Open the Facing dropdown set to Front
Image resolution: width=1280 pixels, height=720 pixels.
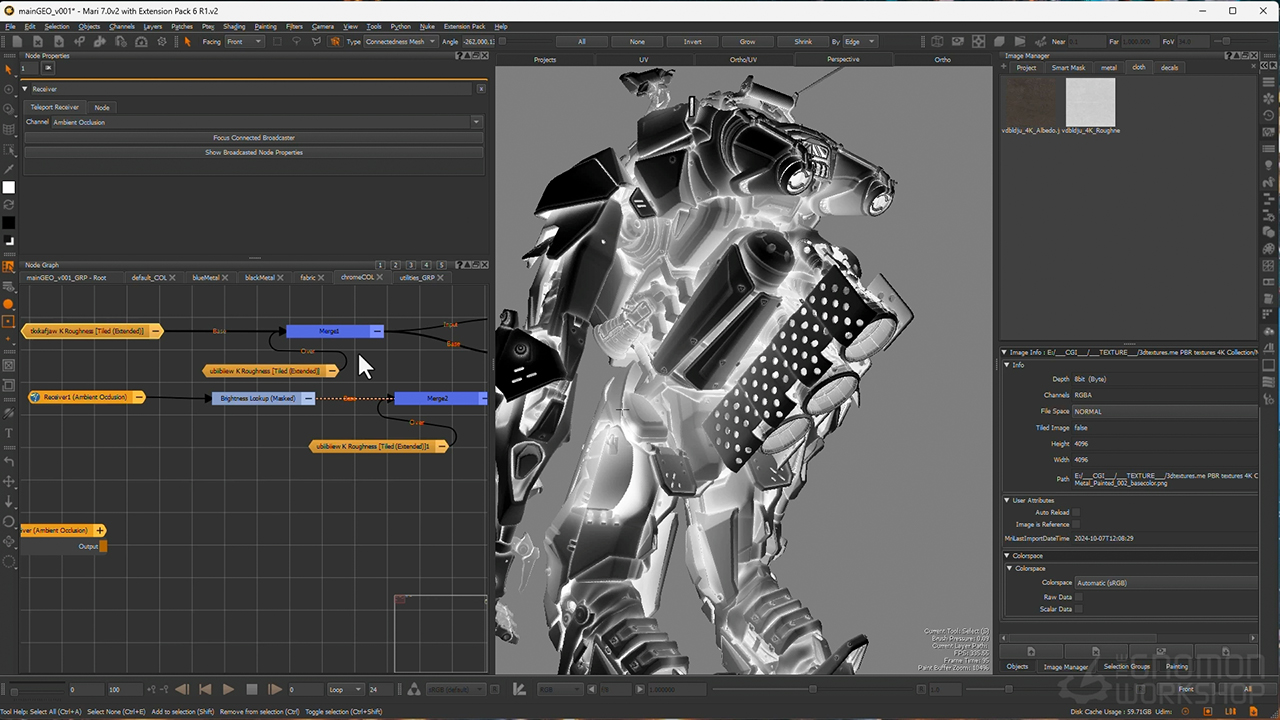coord(244,42)
